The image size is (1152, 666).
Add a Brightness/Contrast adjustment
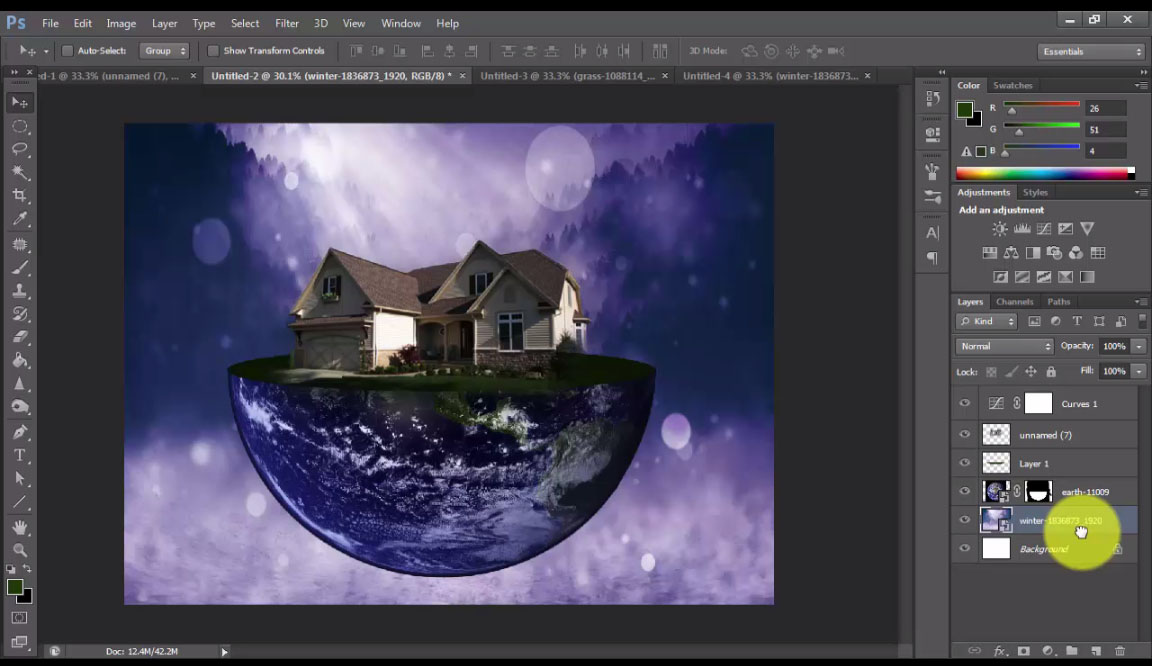pyautogui.click(x=1000, y=229)
